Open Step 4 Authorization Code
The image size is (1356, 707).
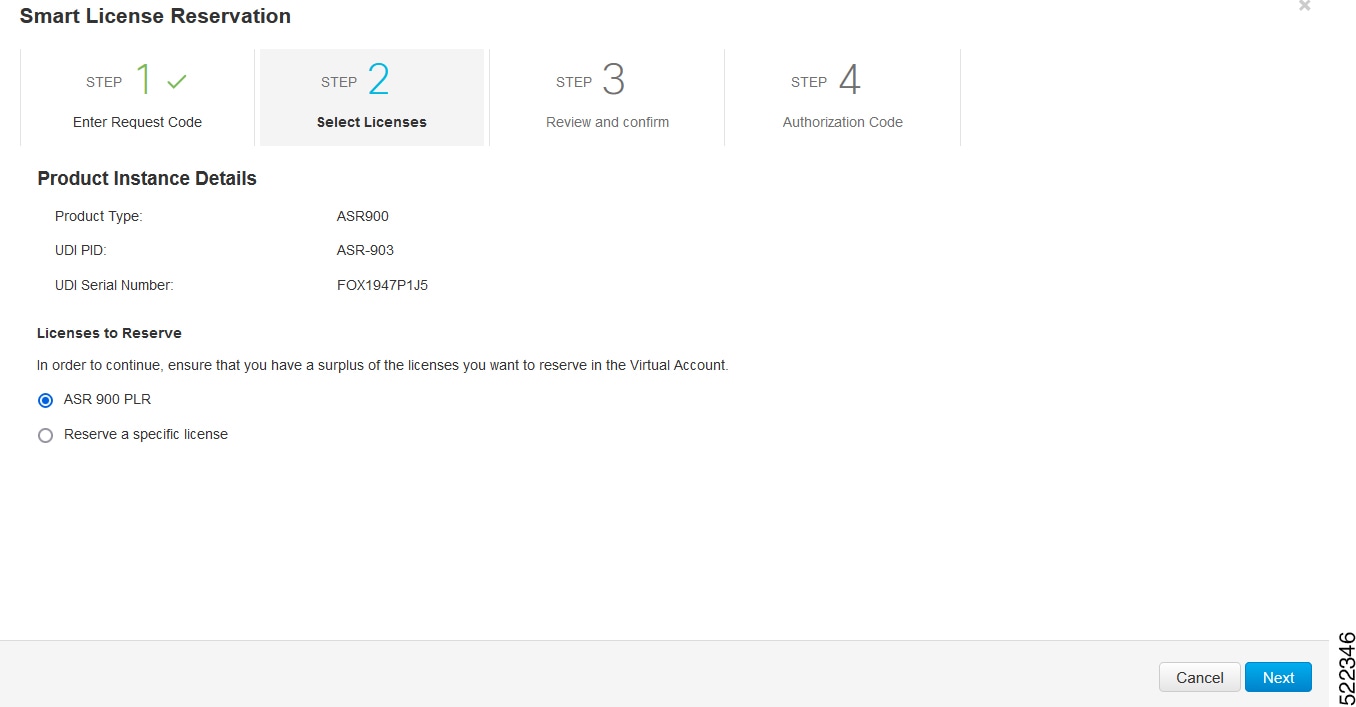click(x=842, y=97)
